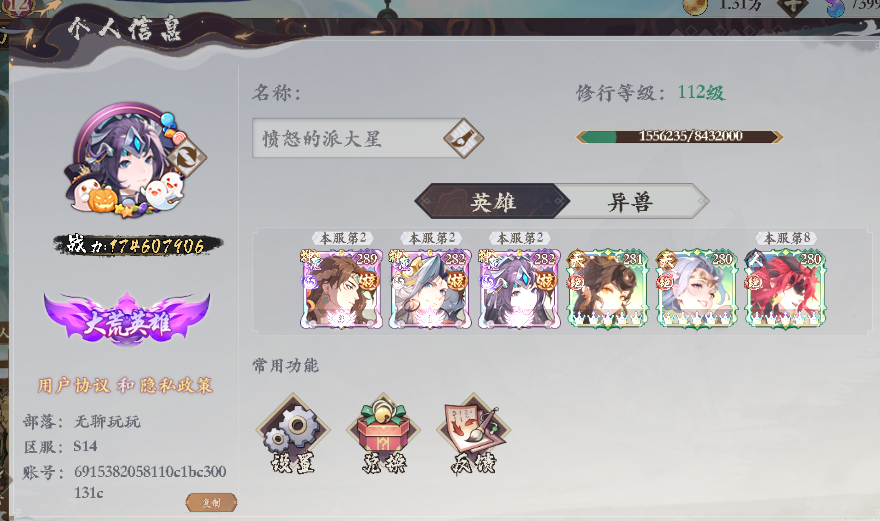The width and height of the screenshot is (880, 521).
Task: Switch to the 英雄 tab
Action: pyautogui.click(x=492, y=201)
